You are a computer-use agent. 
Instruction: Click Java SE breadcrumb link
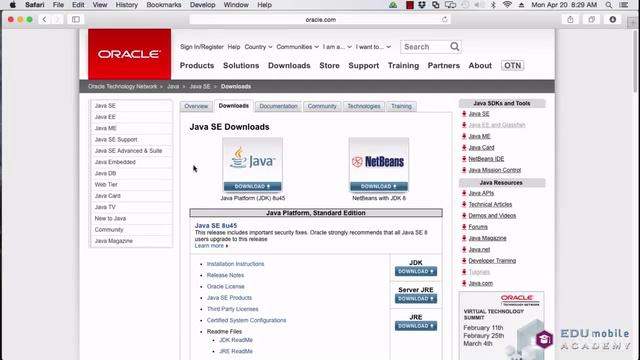click(x=200, y=87)
